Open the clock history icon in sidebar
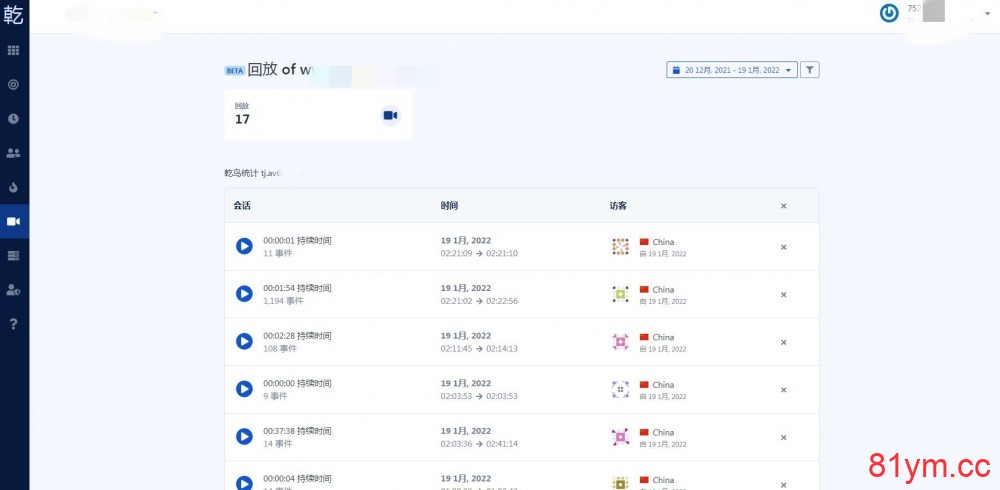1000x490 pixels. [x=13, y=118]
